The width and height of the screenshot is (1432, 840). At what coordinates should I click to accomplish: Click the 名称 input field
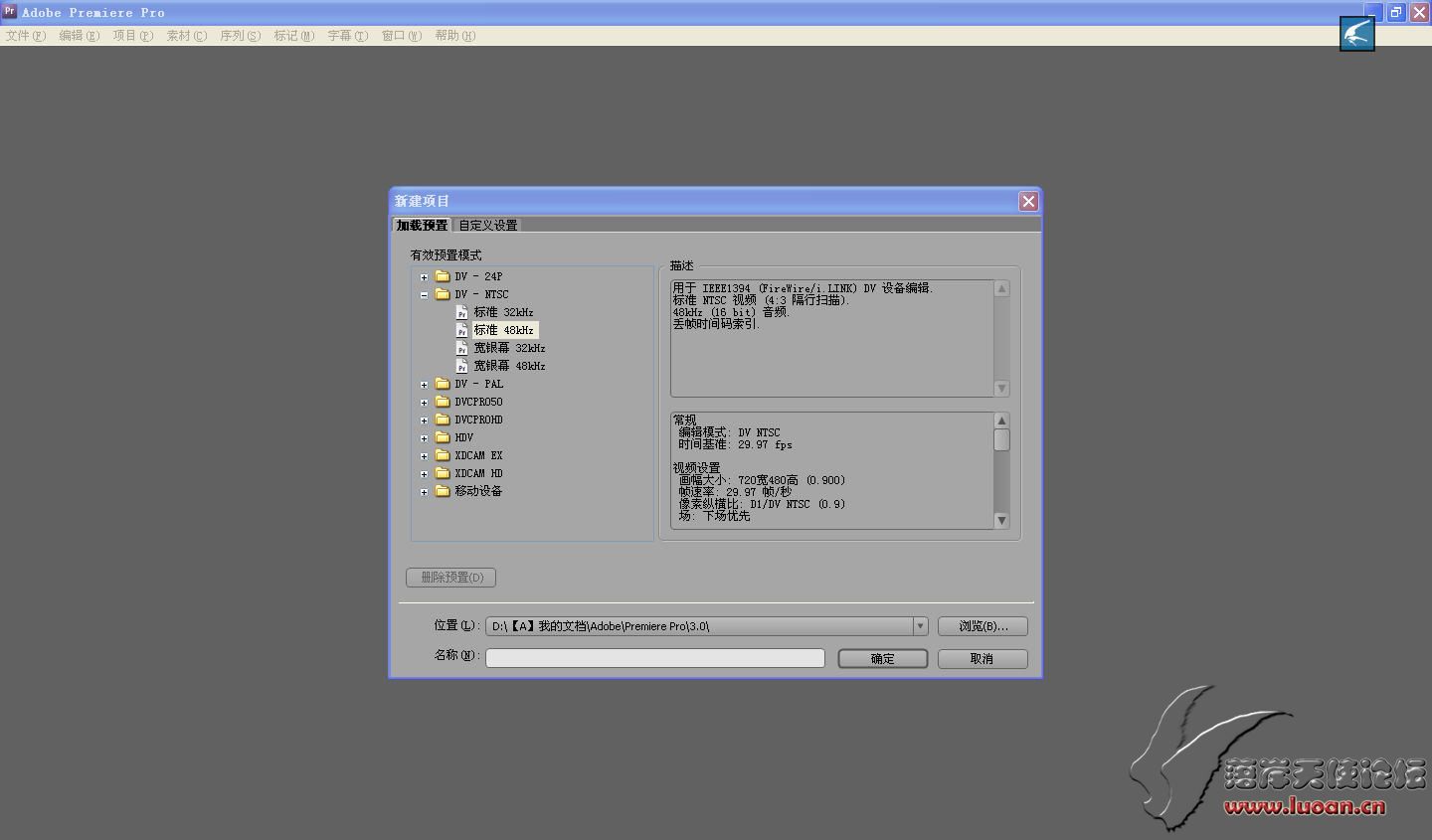pyautogui.click(x=655, y=658)
